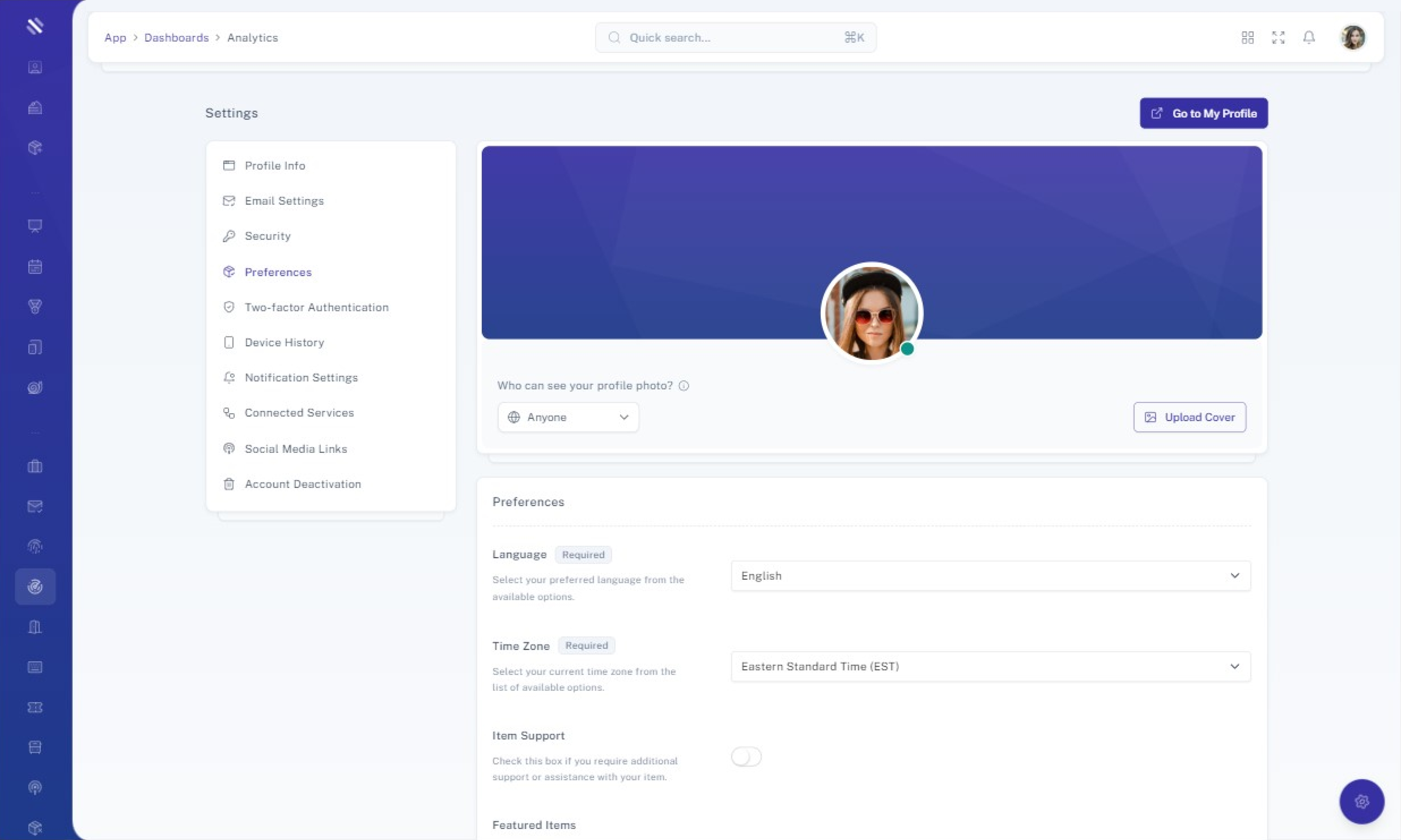1401x840 pixels.
Task: Select Security in settings menu
Action: (267, 236)
